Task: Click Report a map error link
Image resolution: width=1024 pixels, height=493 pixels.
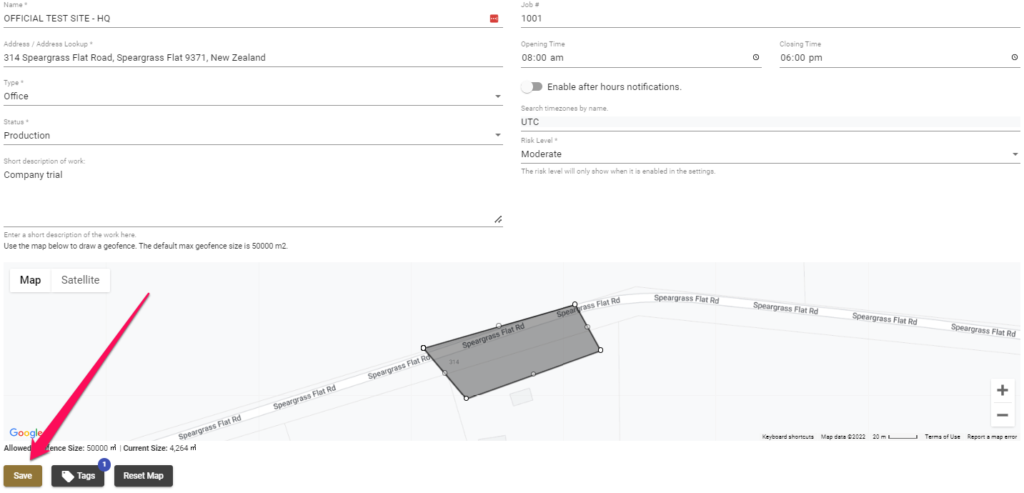Action: pos(992,436)
